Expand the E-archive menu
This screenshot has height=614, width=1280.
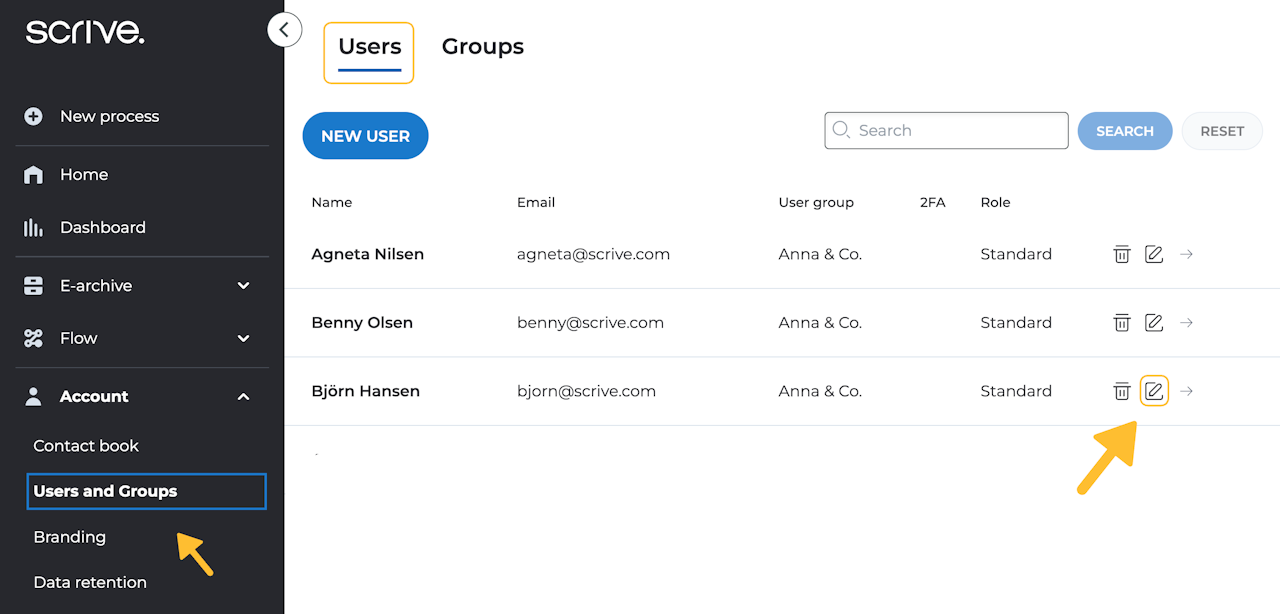pos(243,286)
